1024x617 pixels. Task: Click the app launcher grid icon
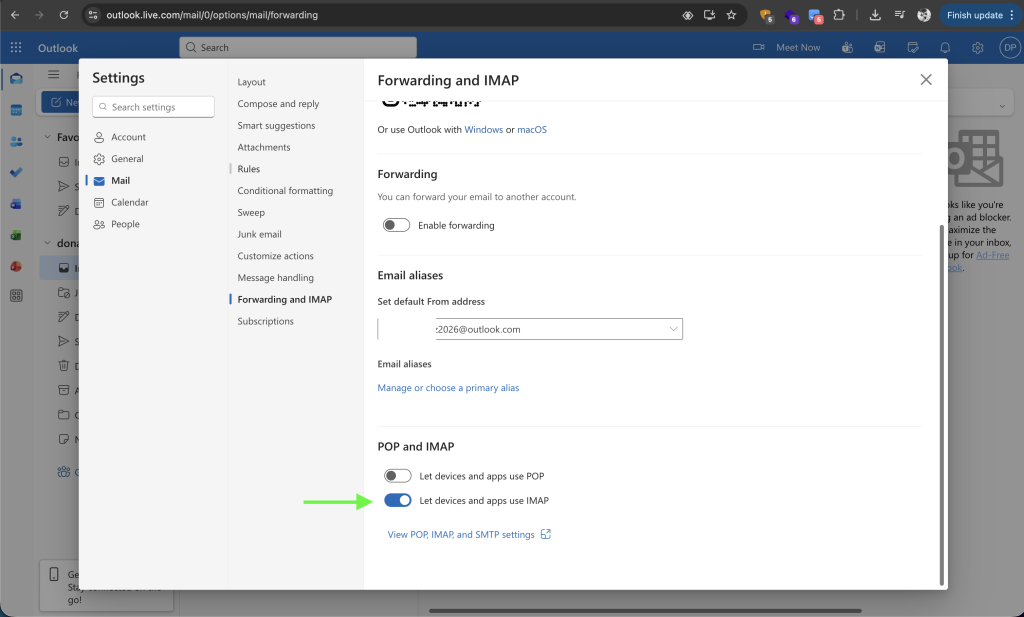click(x=14, y=47)
